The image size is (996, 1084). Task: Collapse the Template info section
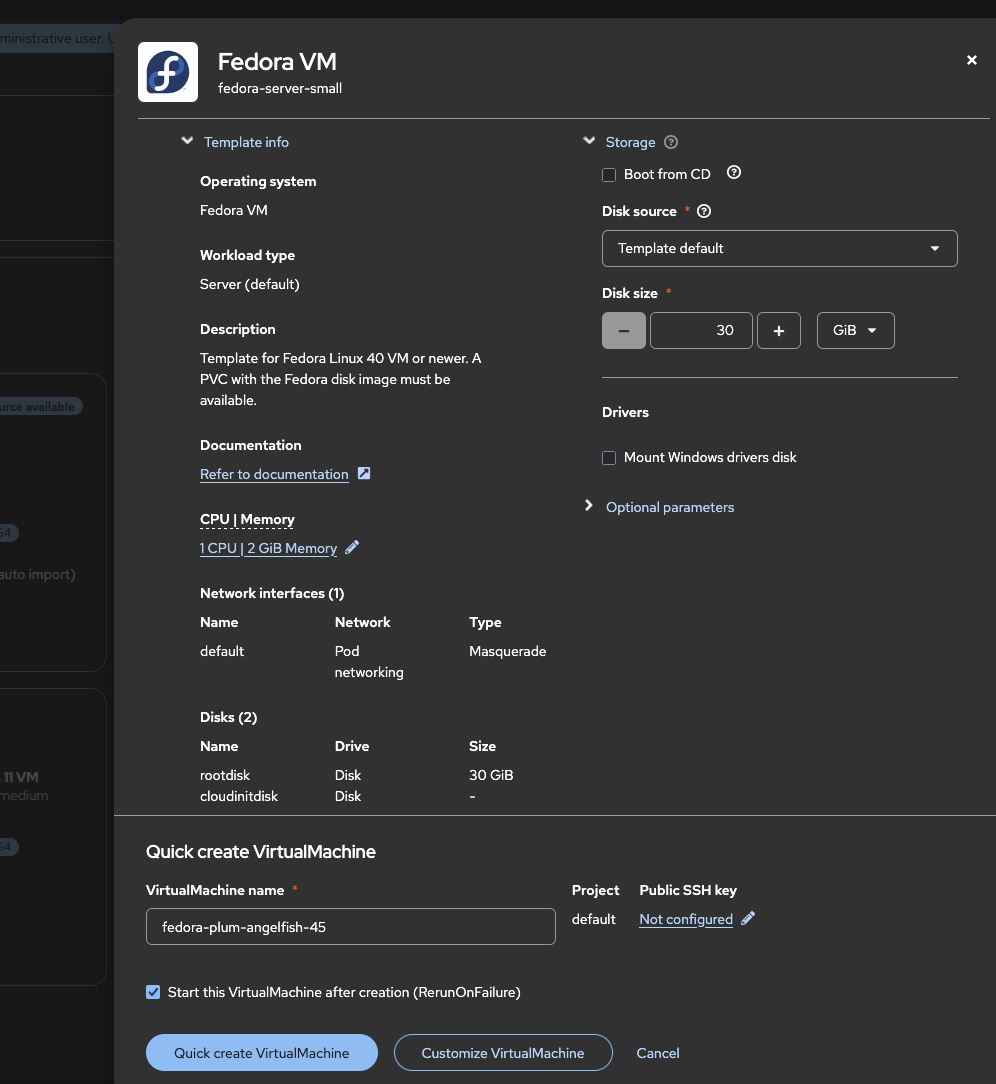(x=187, y=141)
